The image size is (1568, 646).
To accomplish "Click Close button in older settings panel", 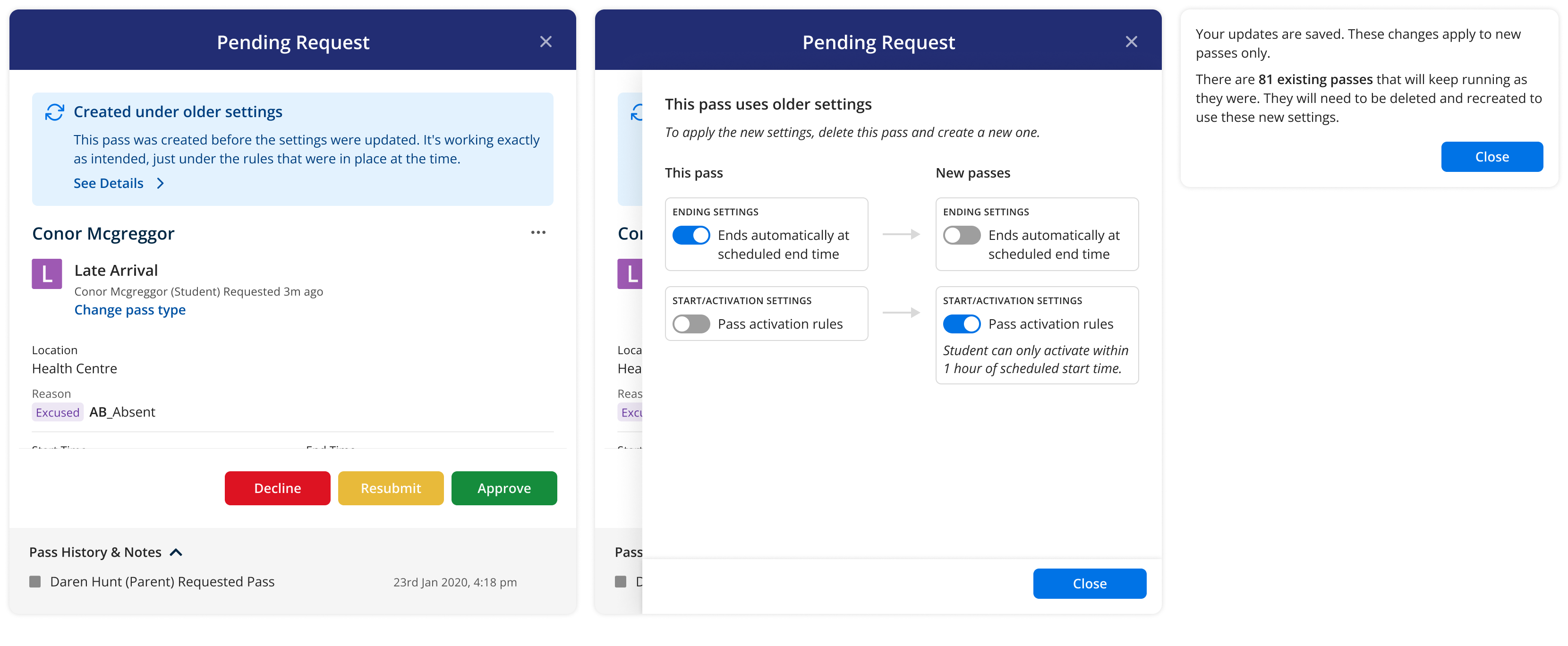I will [1090, 583].
